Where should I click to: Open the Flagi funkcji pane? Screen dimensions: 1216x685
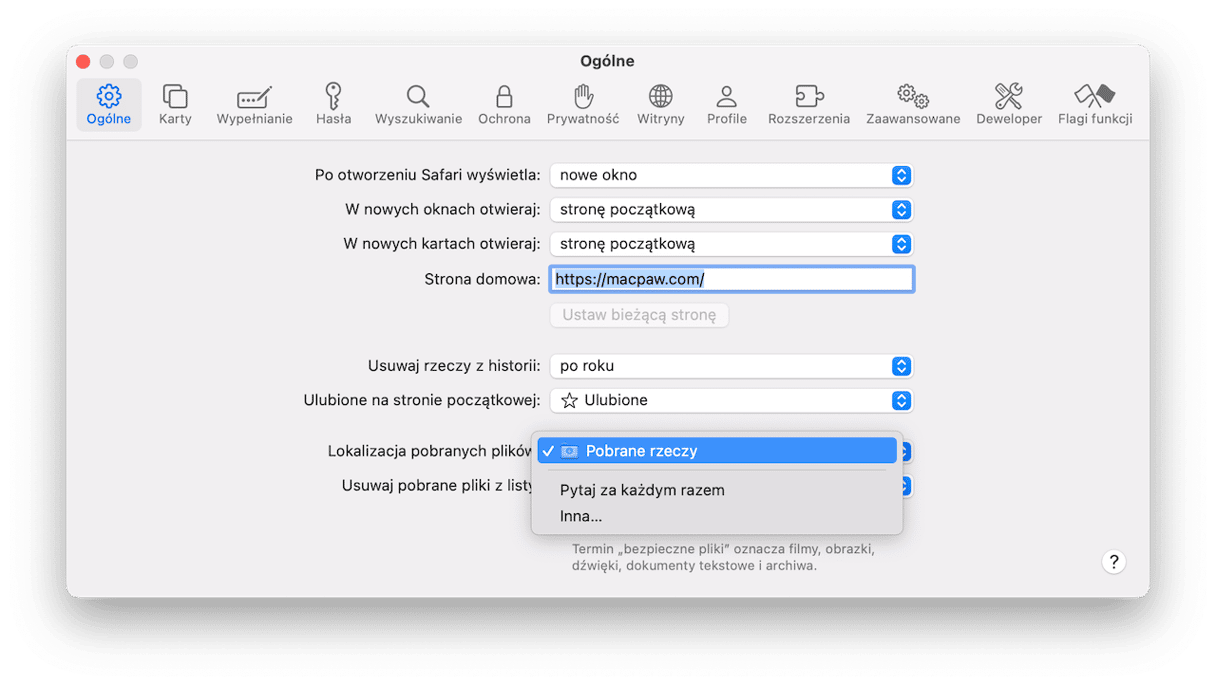1094,105
